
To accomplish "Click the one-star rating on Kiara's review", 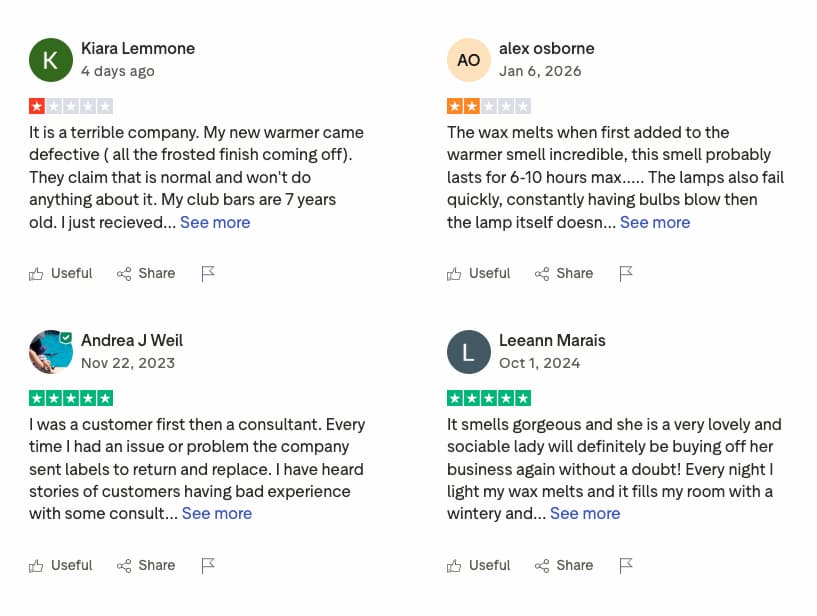I will coord(71,105).
